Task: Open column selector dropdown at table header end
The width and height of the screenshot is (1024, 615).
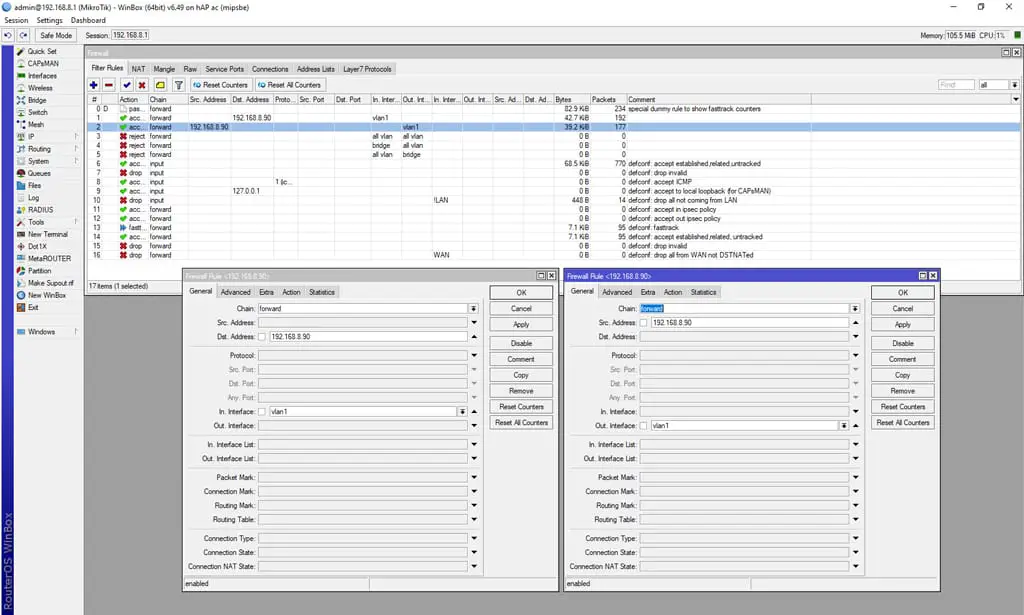Action: (x=1016, y=99)
